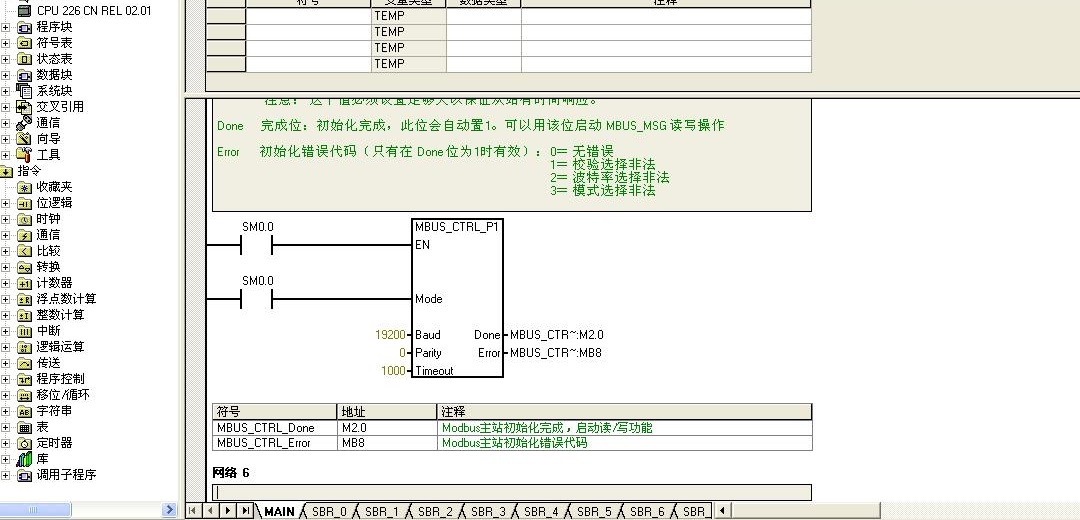The width and height of the screenshot is (1080, 520).
Task: Click the 1000 Timeout value
Action: point(393,371)
